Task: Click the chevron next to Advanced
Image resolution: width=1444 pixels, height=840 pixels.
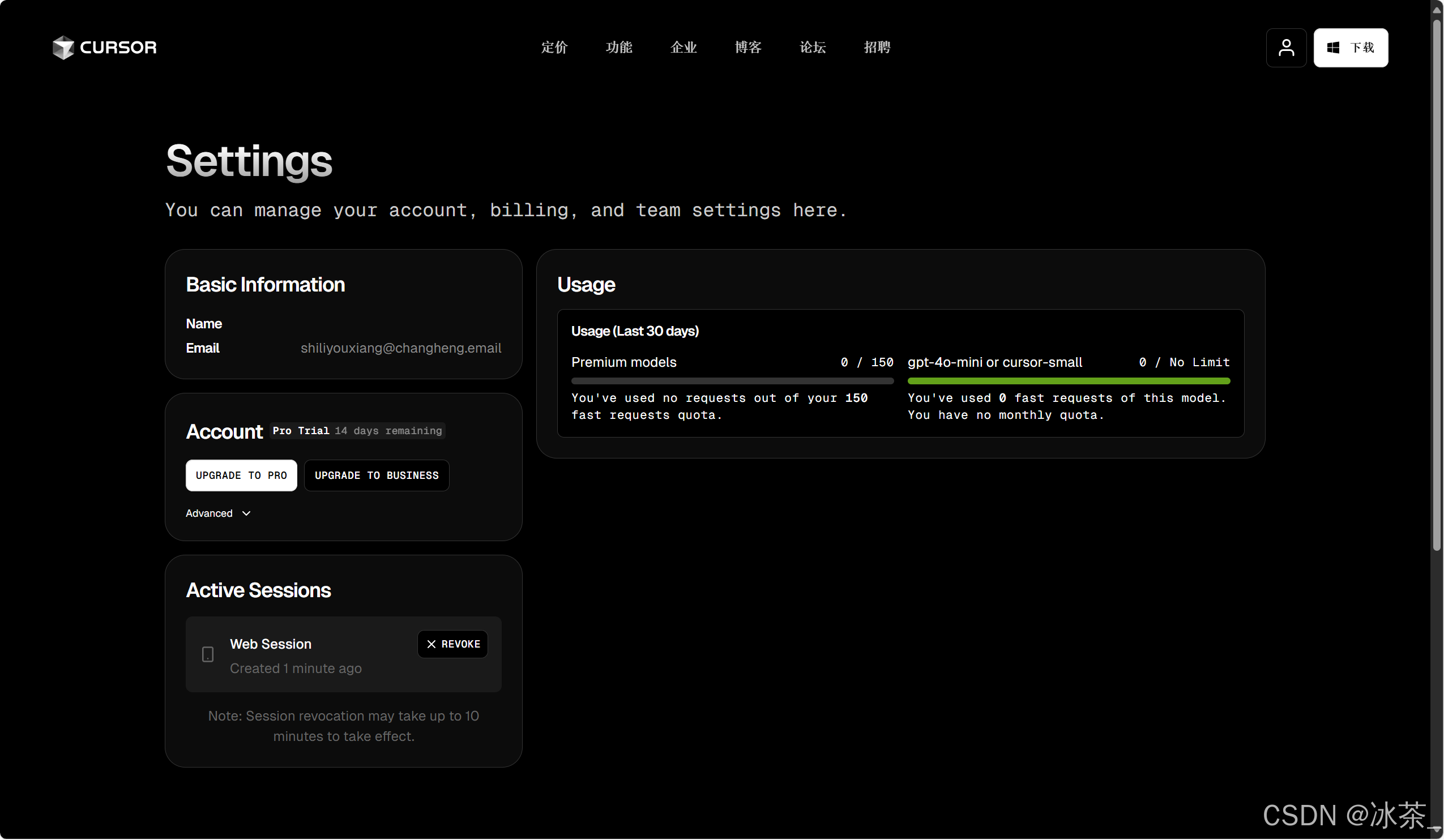Action: (x=246, y=513)
